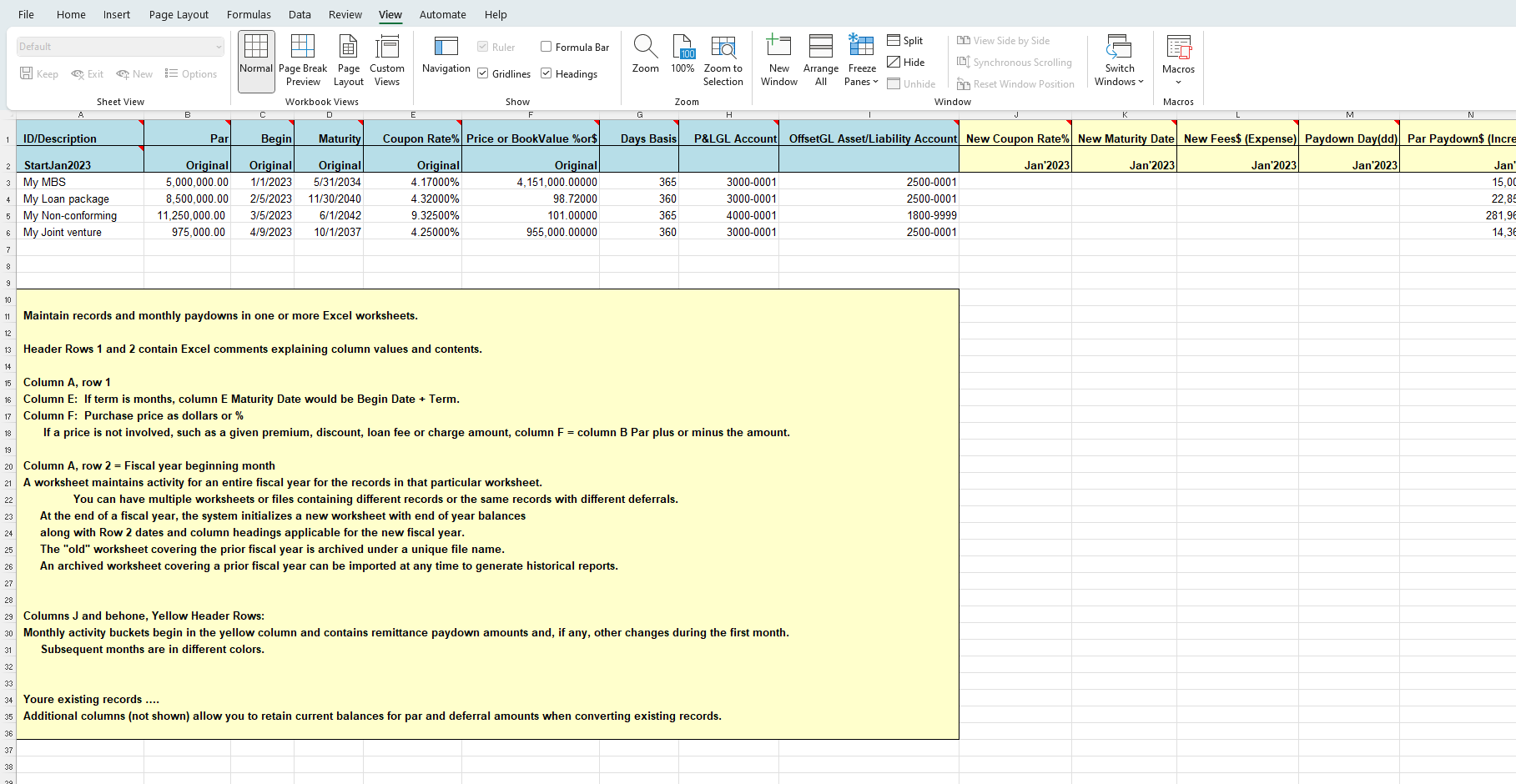Open a New Window

(x=779, y=61)
